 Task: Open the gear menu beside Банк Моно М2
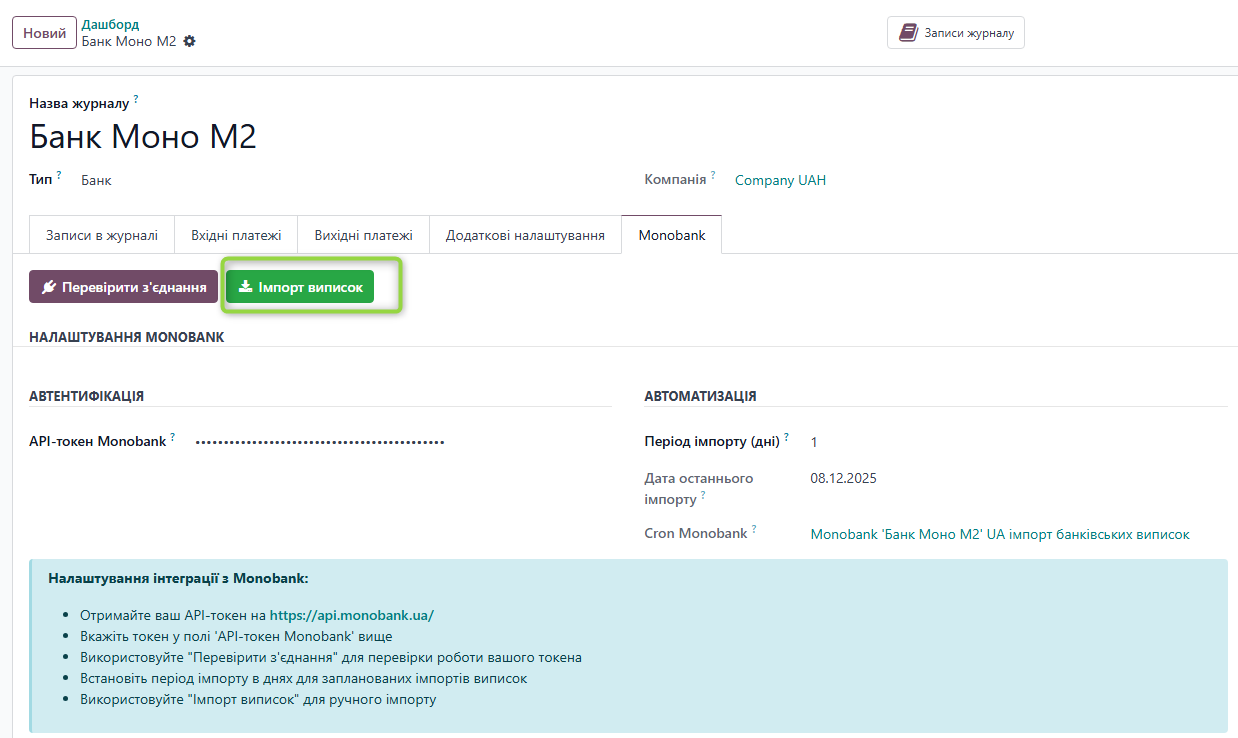[190, 41]
